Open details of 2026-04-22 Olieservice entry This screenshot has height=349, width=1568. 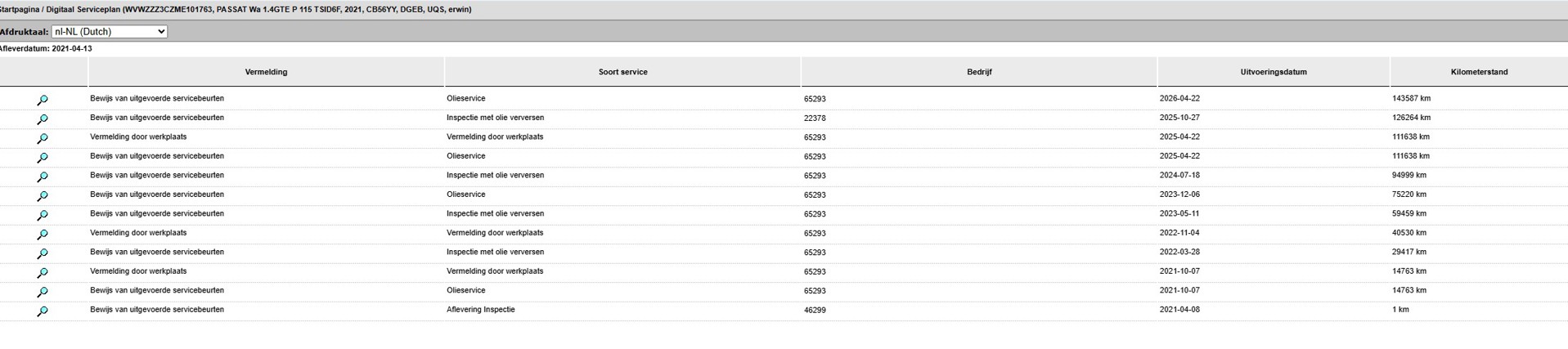[x=43, y=101]
